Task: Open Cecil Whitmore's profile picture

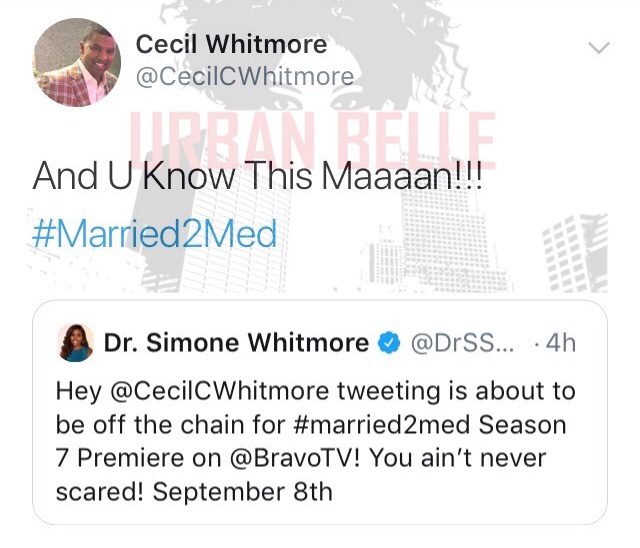Action: pyautogui.click(x=76, y=62)
